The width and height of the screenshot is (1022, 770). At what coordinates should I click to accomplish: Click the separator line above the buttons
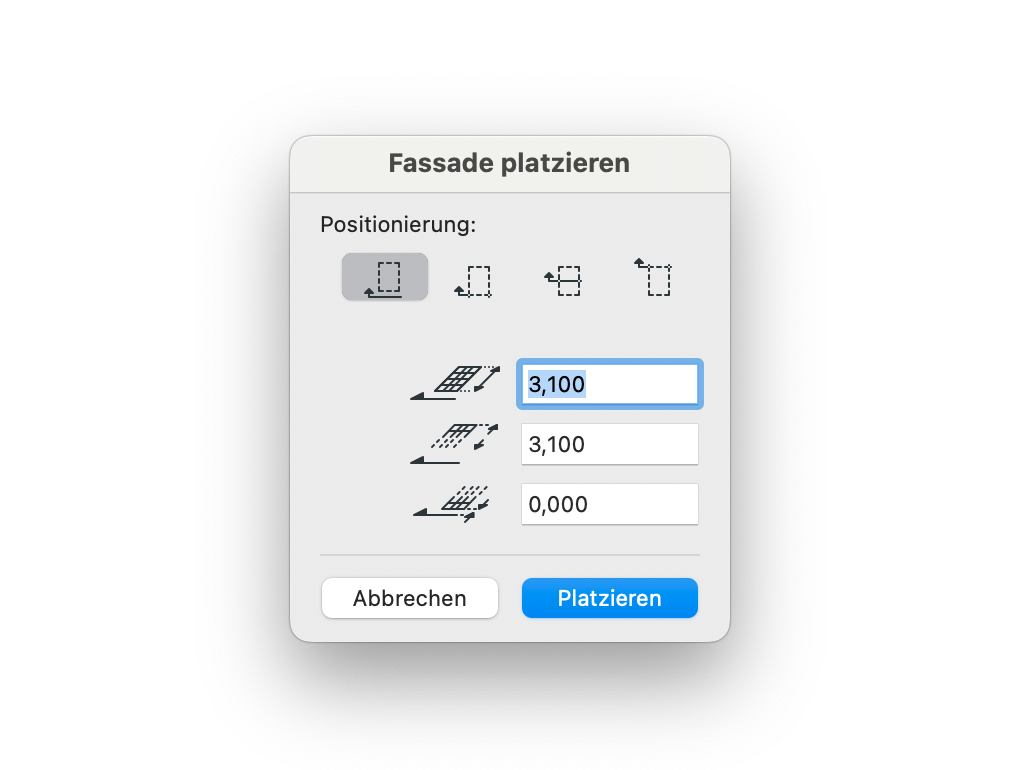coord(510,555)
